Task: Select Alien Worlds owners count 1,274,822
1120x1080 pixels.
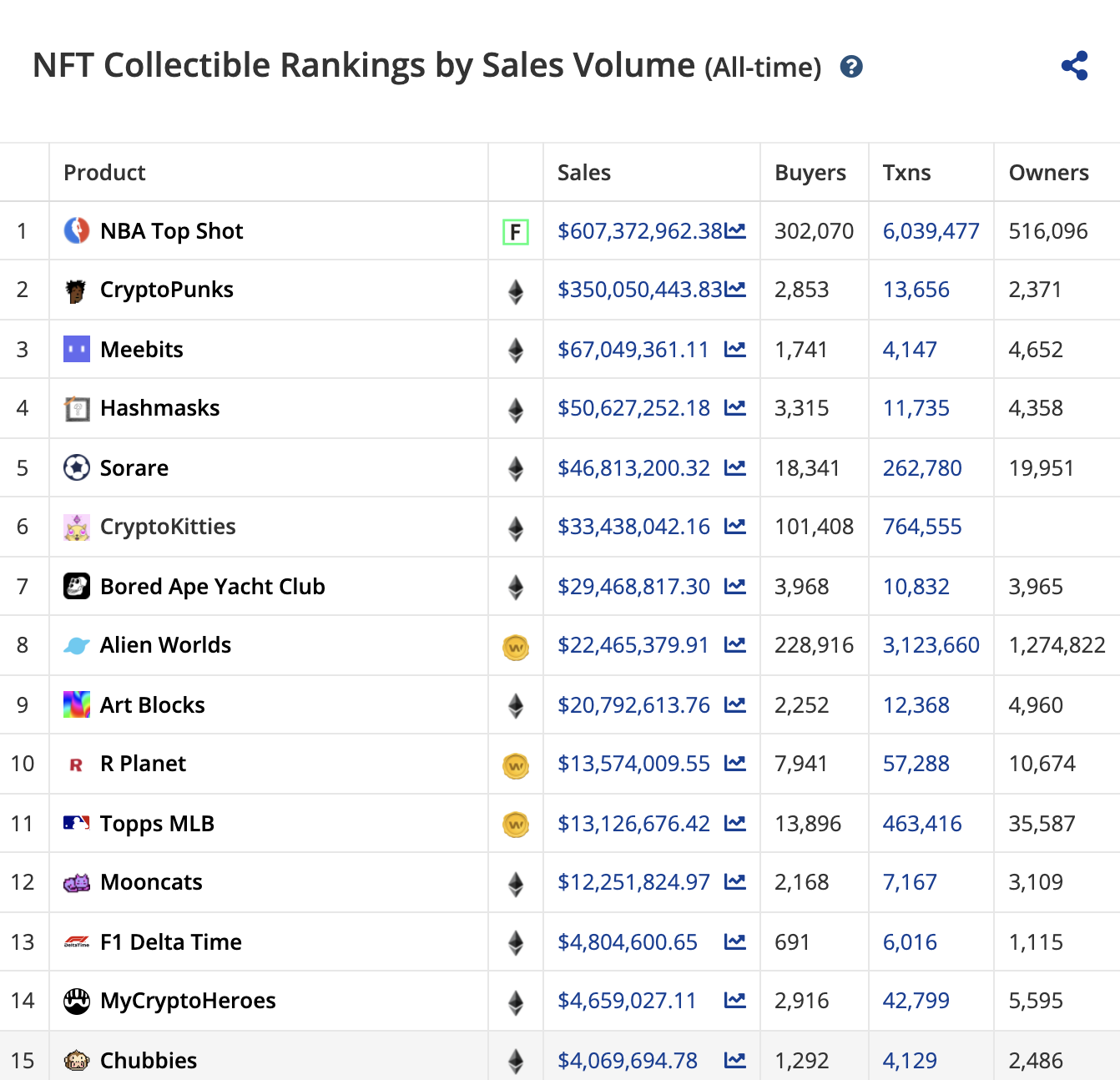Action: pos(1057,645)
